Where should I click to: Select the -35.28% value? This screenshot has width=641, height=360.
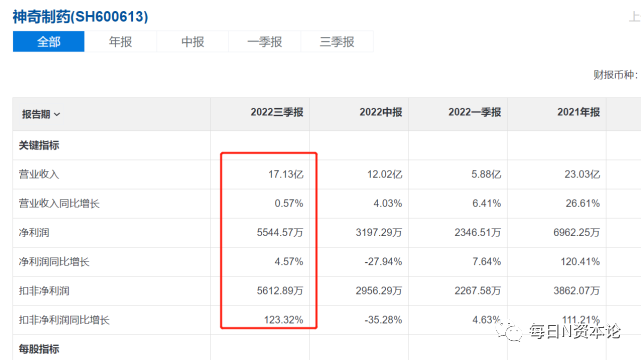coord(383,320)
